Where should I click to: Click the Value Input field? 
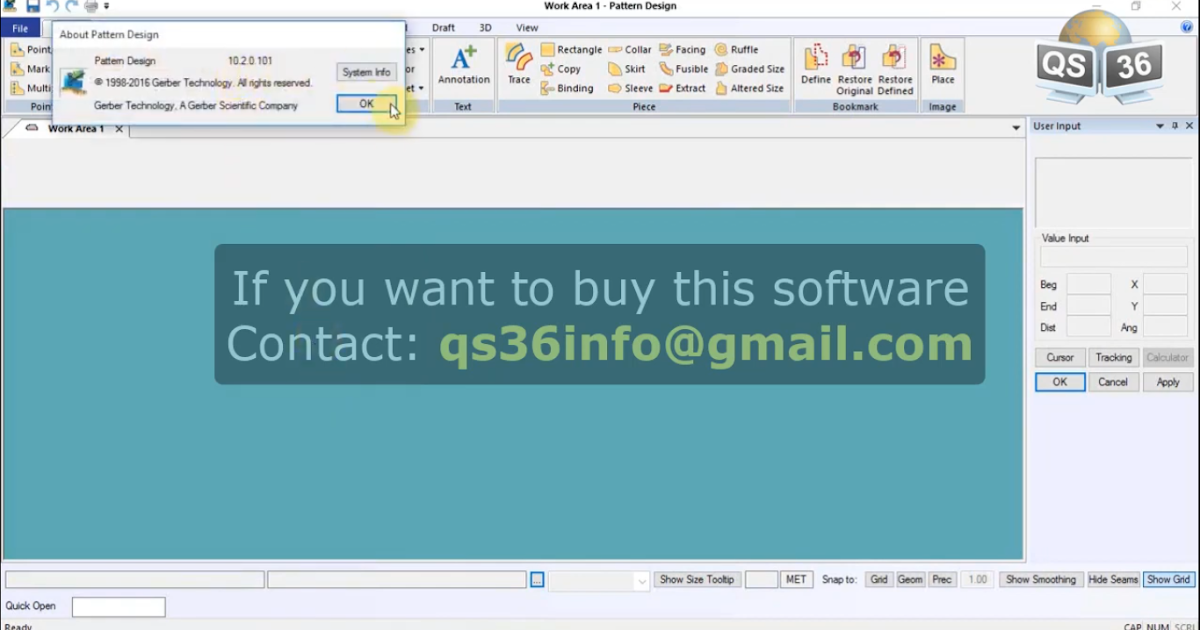click(1114, 257)
